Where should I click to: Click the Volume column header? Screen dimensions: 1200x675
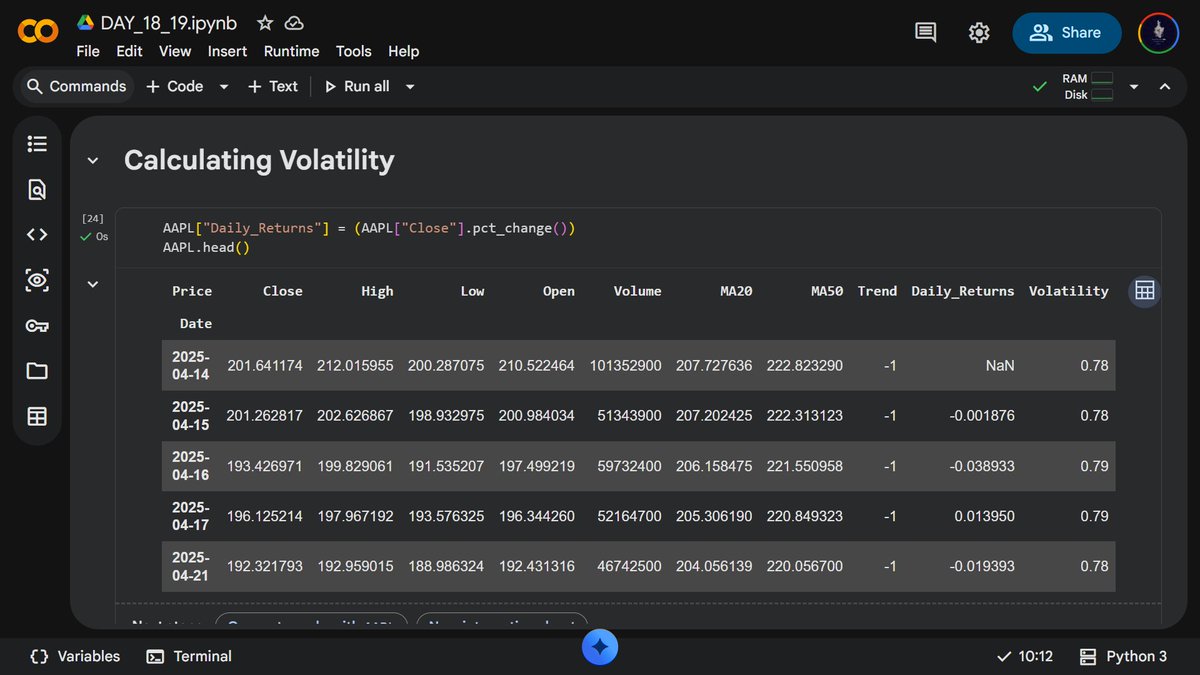(638, 291)
